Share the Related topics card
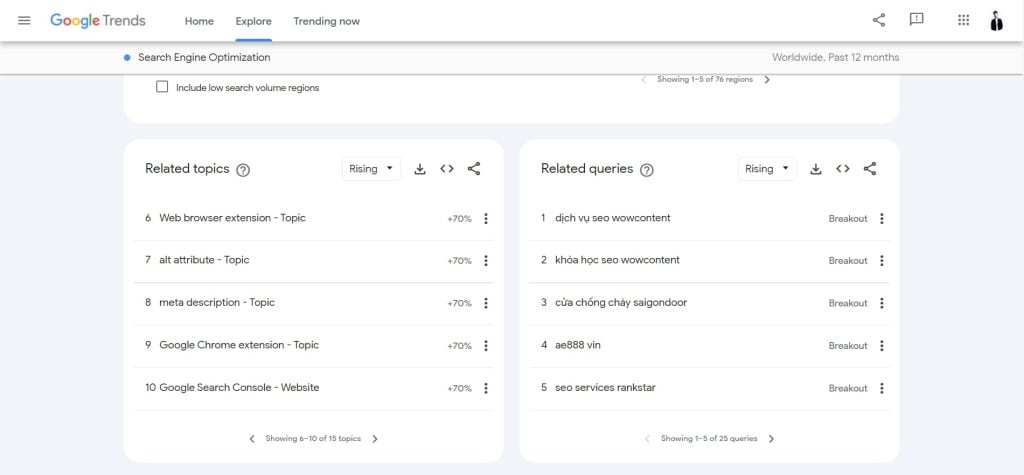 click(474, 169)
